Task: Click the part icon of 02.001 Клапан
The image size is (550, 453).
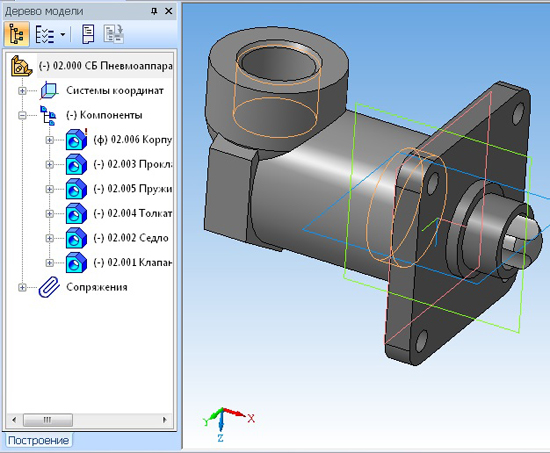Action: tap(76, 262)
